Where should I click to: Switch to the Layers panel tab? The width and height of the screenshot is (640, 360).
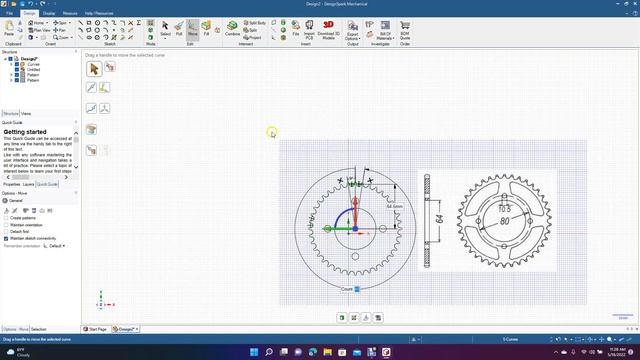[28, 184]
